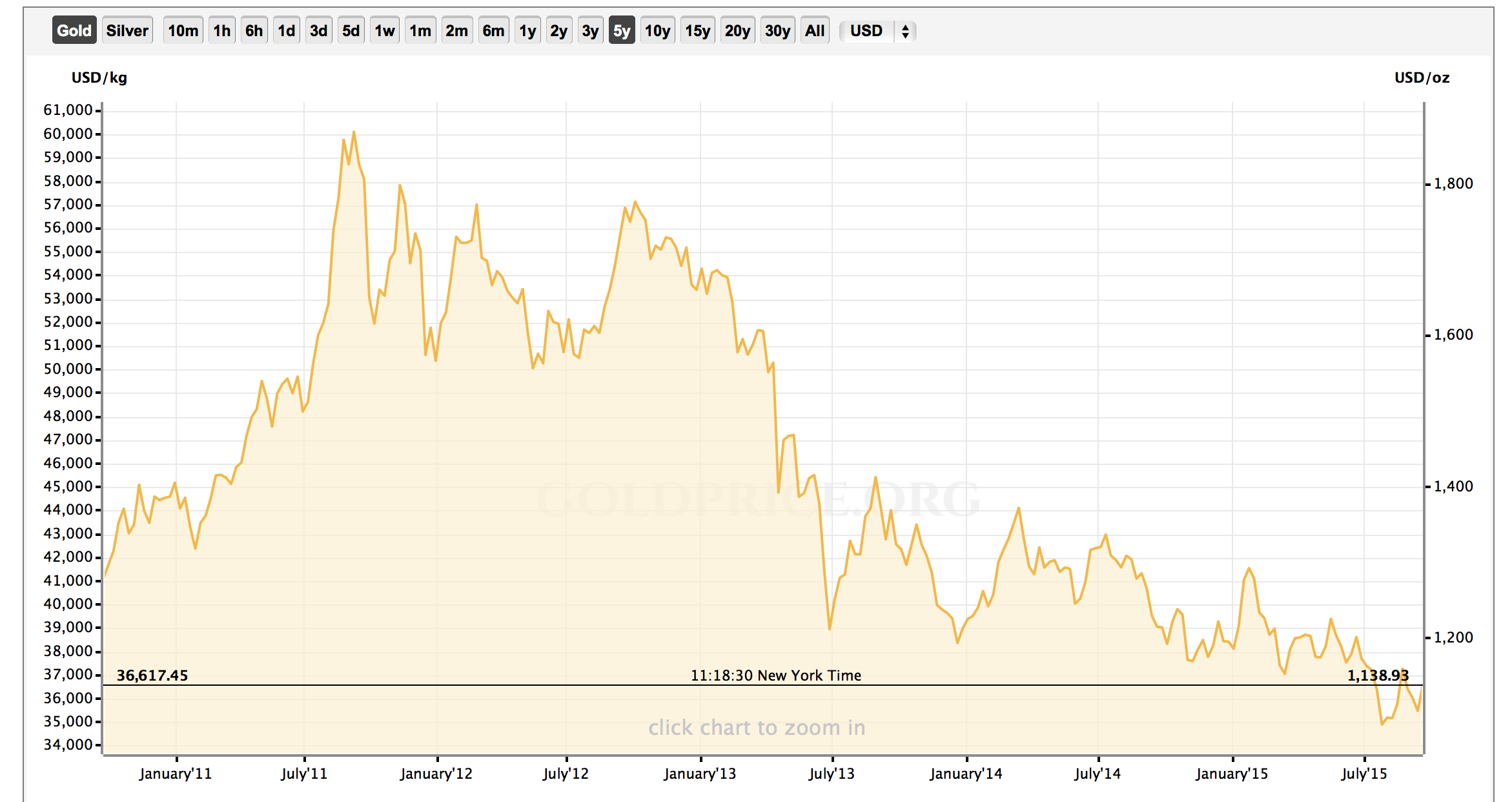Select the Gold metal toggle
Image resolution: width=1512 pixels, height=802 pixels.
pyautogui.click(x=74, y=30)
